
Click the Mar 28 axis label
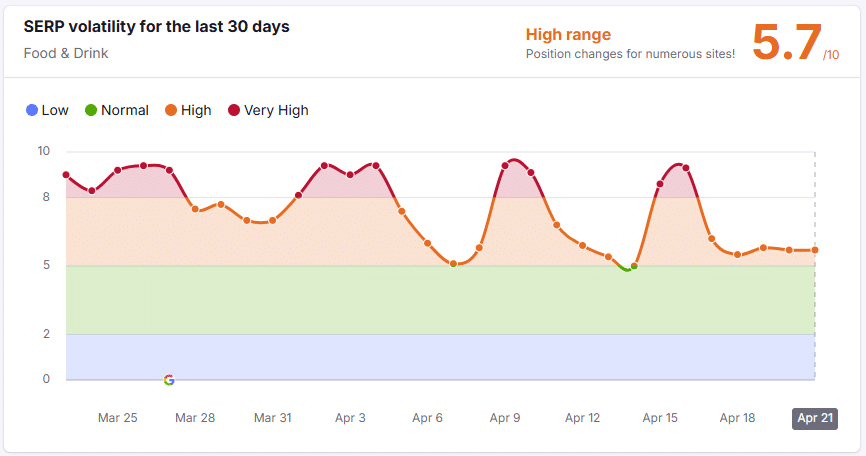(195, 418)
